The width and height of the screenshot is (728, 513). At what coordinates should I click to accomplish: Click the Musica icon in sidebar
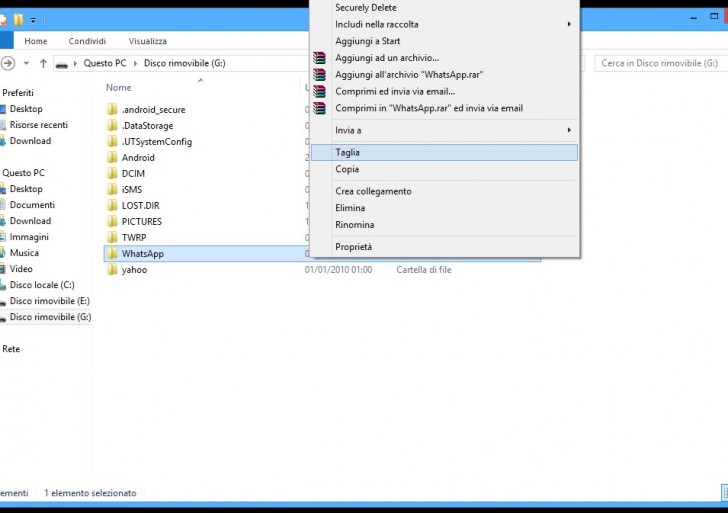click(3, 253)
